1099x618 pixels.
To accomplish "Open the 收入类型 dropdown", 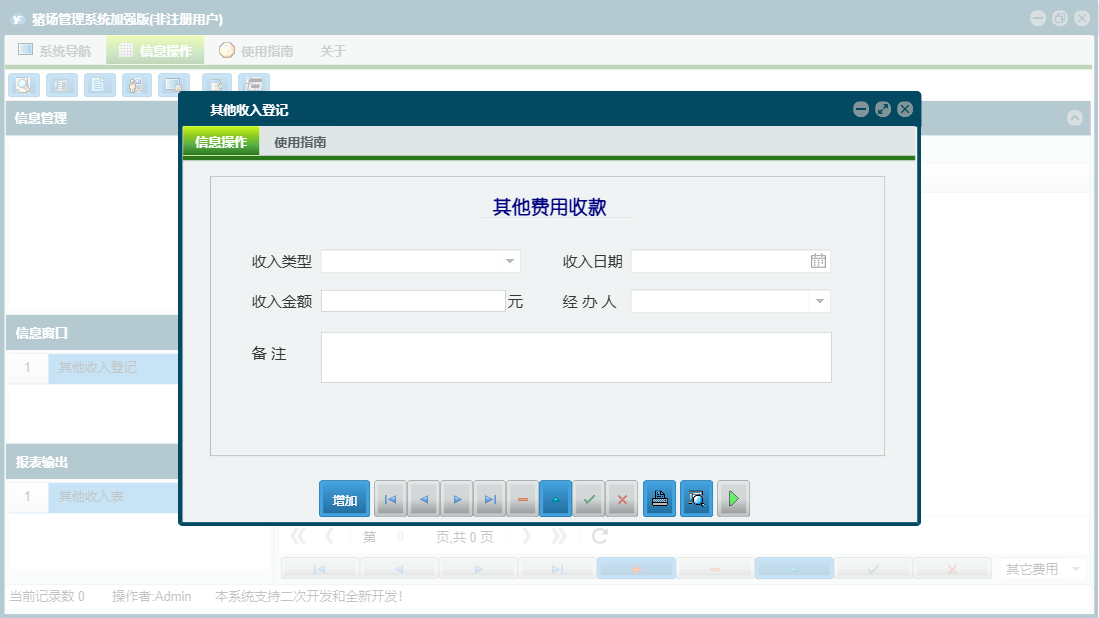I will pyautogui.click(x=508, y=261).
